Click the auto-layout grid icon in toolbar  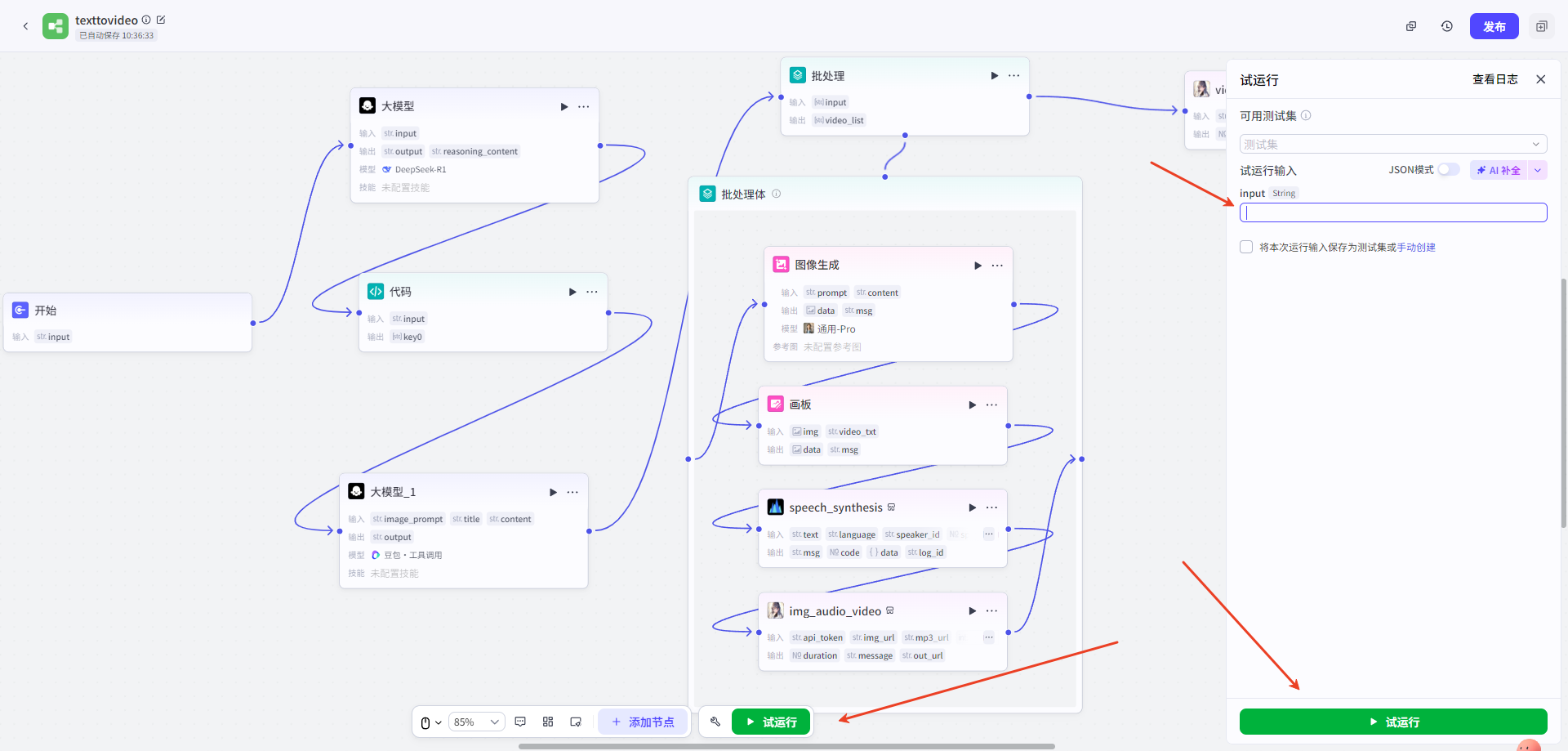548,722
